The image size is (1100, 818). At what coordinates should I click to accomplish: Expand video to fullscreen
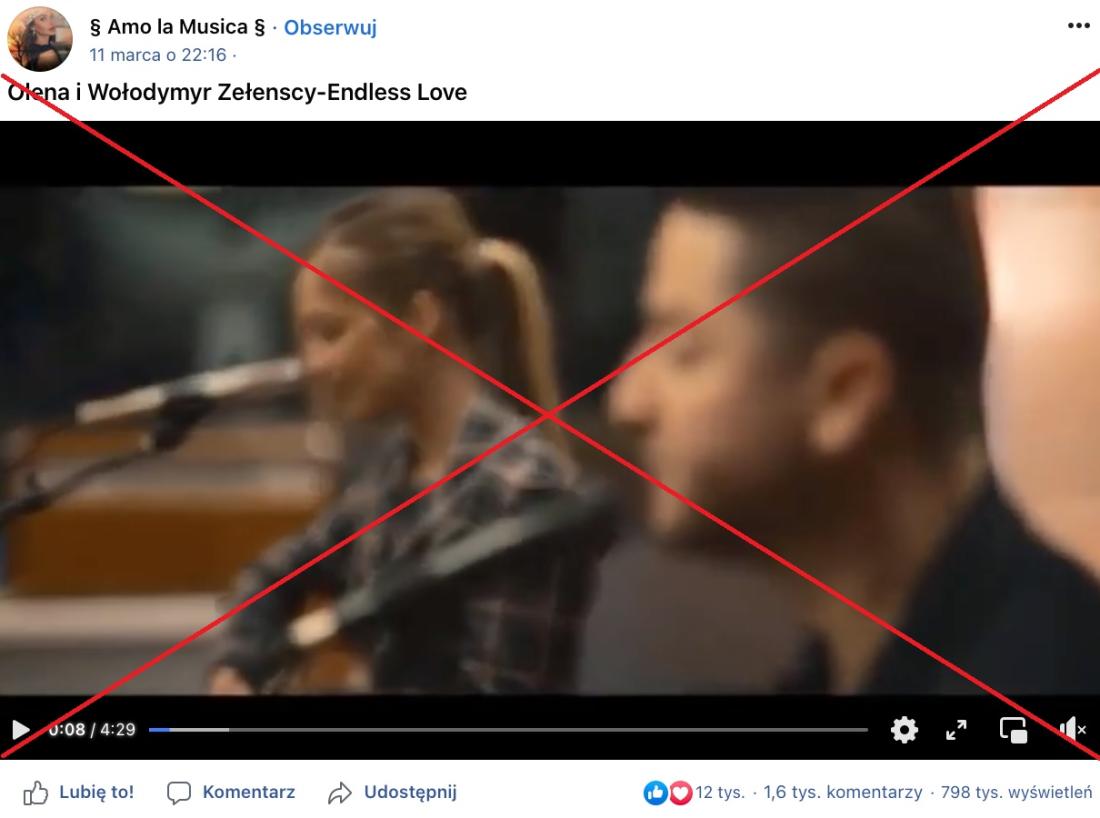956,730
